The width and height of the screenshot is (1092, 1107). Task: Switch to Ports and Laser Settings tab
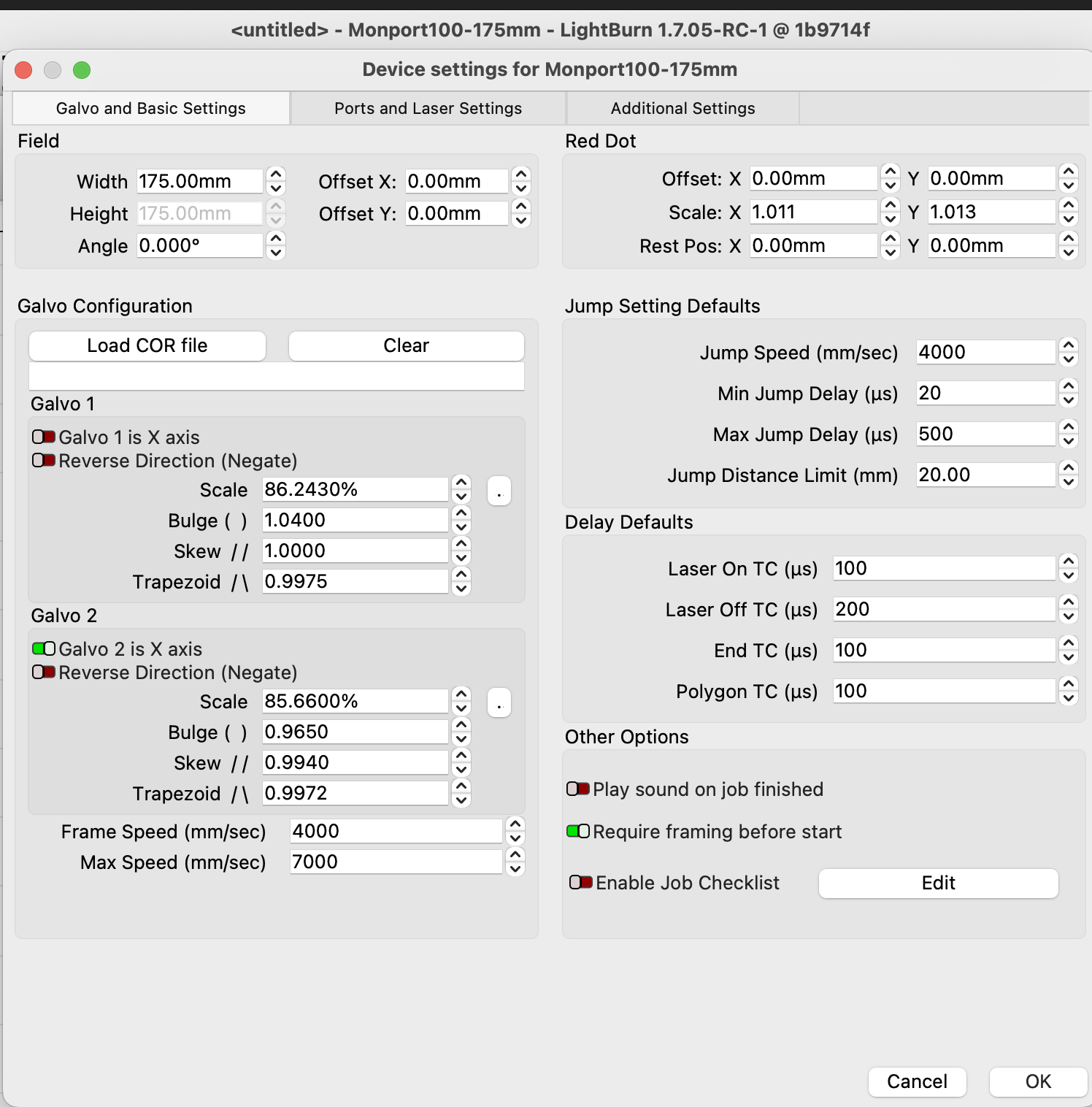coord(428,108)
